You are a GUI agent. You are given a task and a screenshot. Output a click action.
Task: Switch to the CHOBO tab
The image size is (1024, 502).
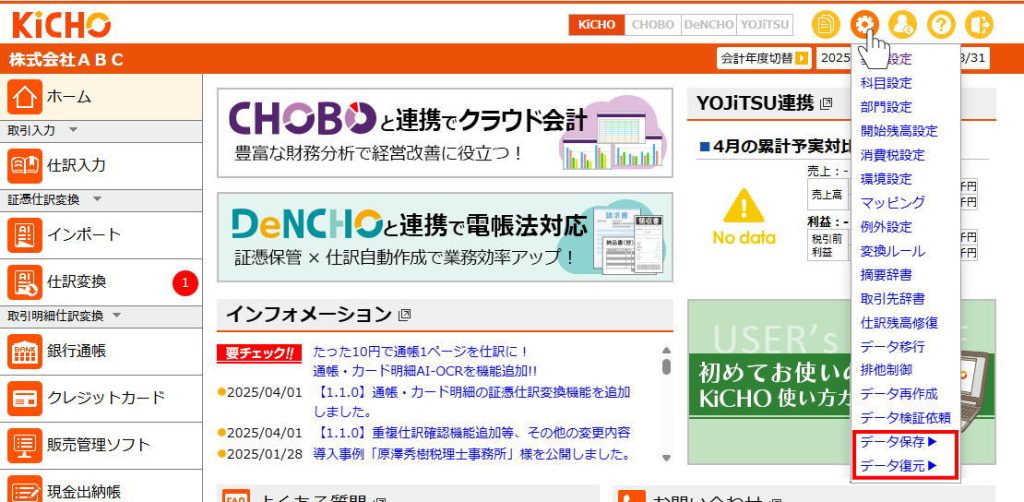[x=652, y=25]
